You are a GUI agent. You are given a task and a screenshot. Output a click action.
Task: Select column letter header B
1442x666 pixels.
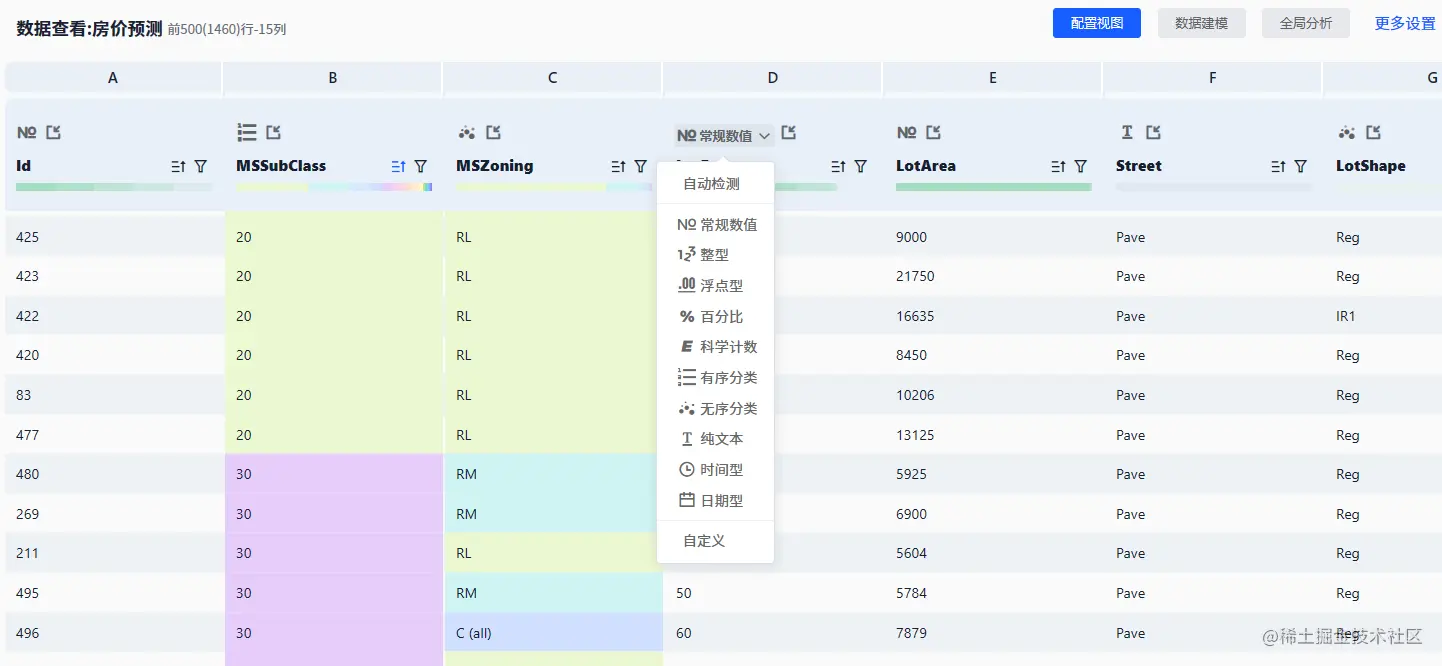[333, 77]
